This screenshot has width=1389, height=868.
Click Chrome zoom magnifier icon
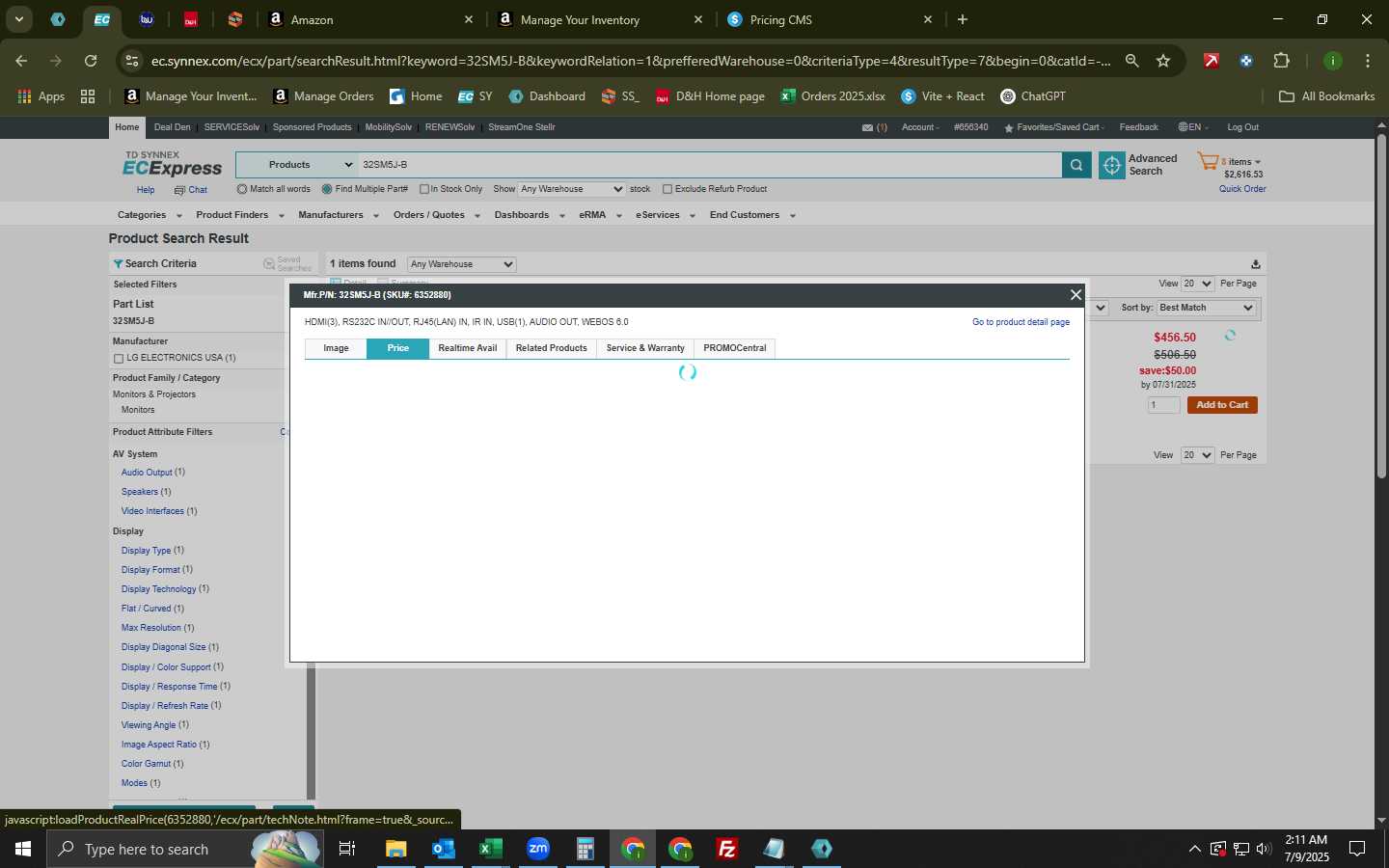point(1132,61)
